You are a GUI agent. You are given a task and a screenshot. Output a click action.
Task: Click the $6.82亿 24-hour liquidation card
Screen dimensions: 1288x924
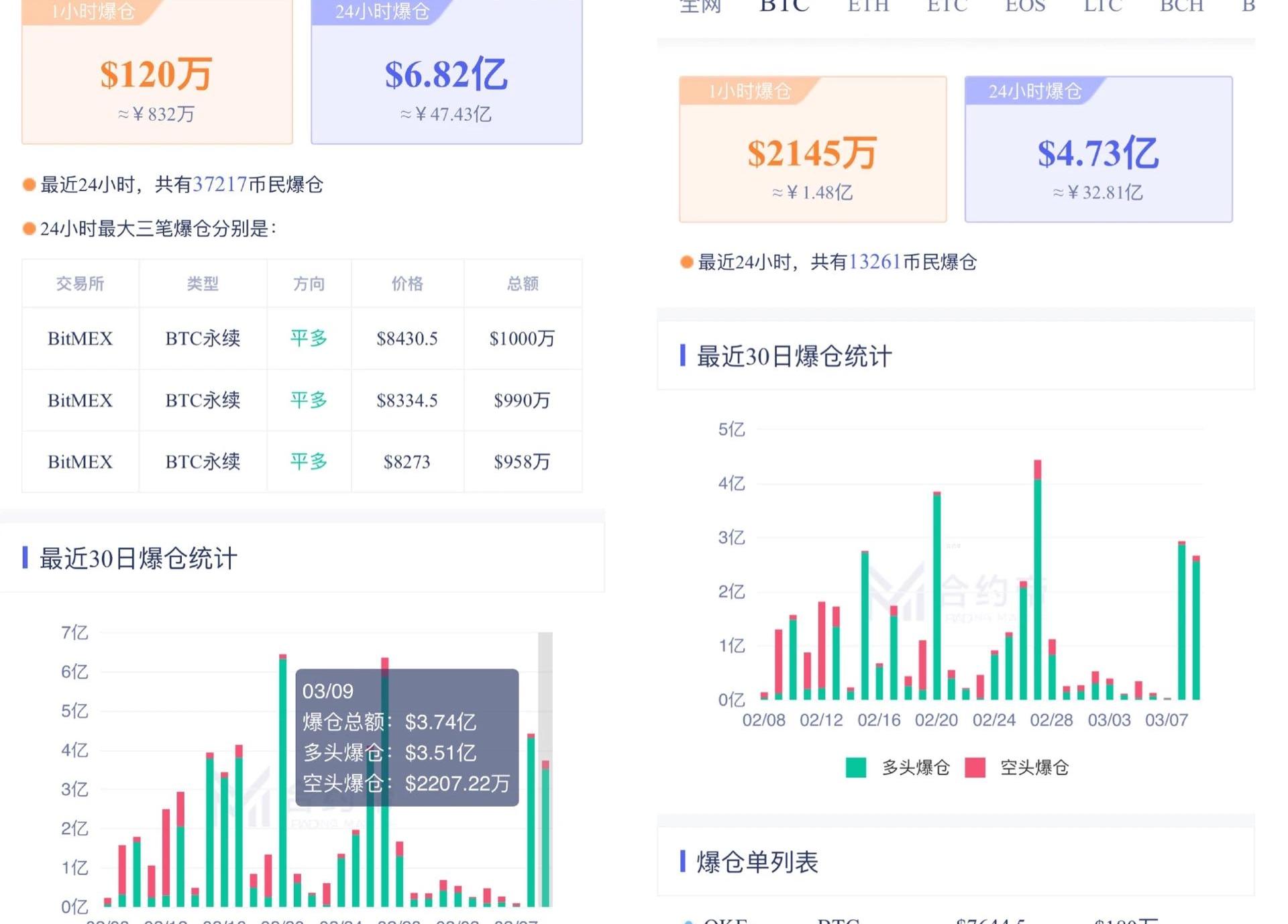click(447, 70)
